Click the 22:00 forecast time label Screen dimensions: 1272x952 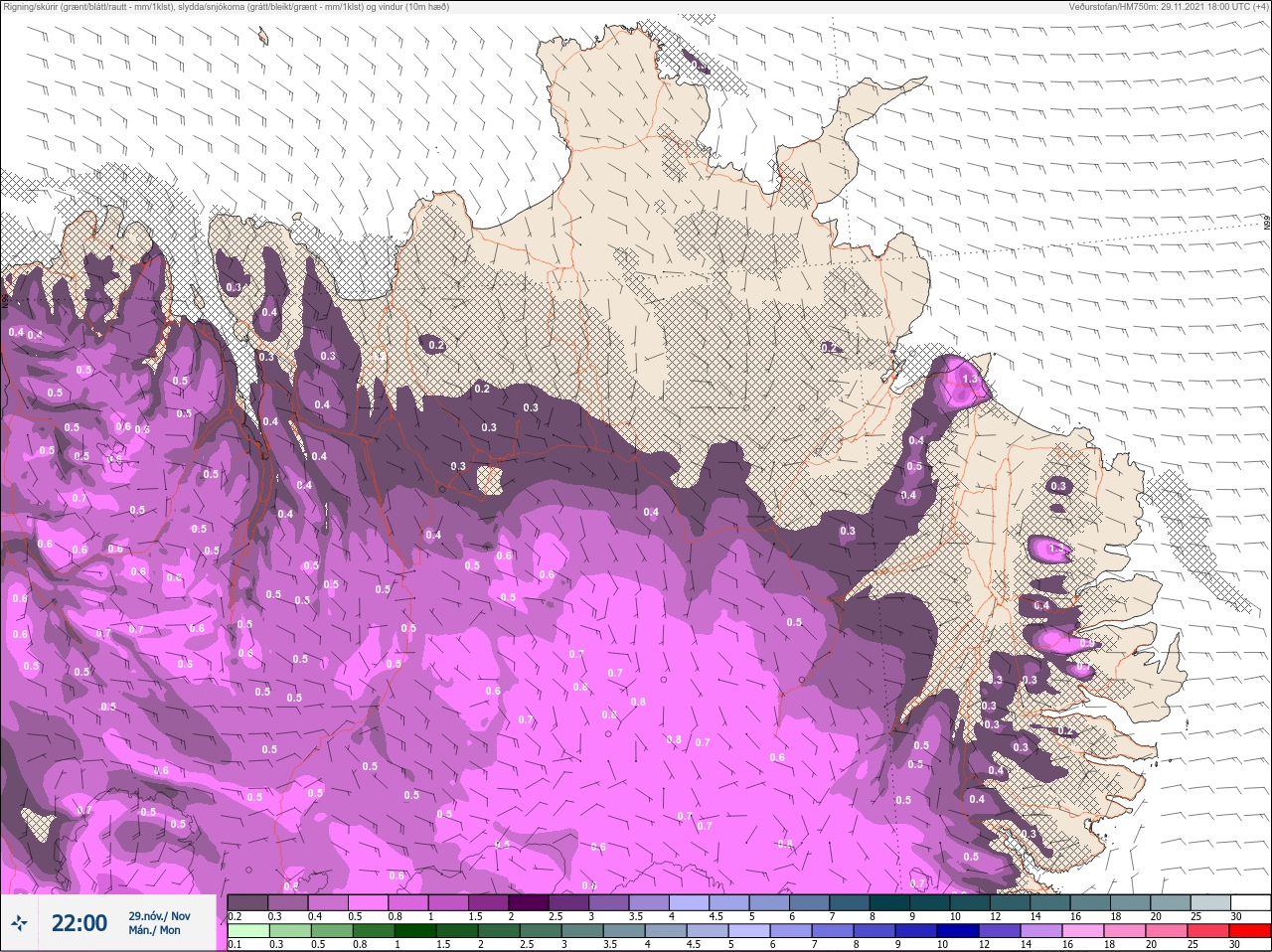coord(79,923)
